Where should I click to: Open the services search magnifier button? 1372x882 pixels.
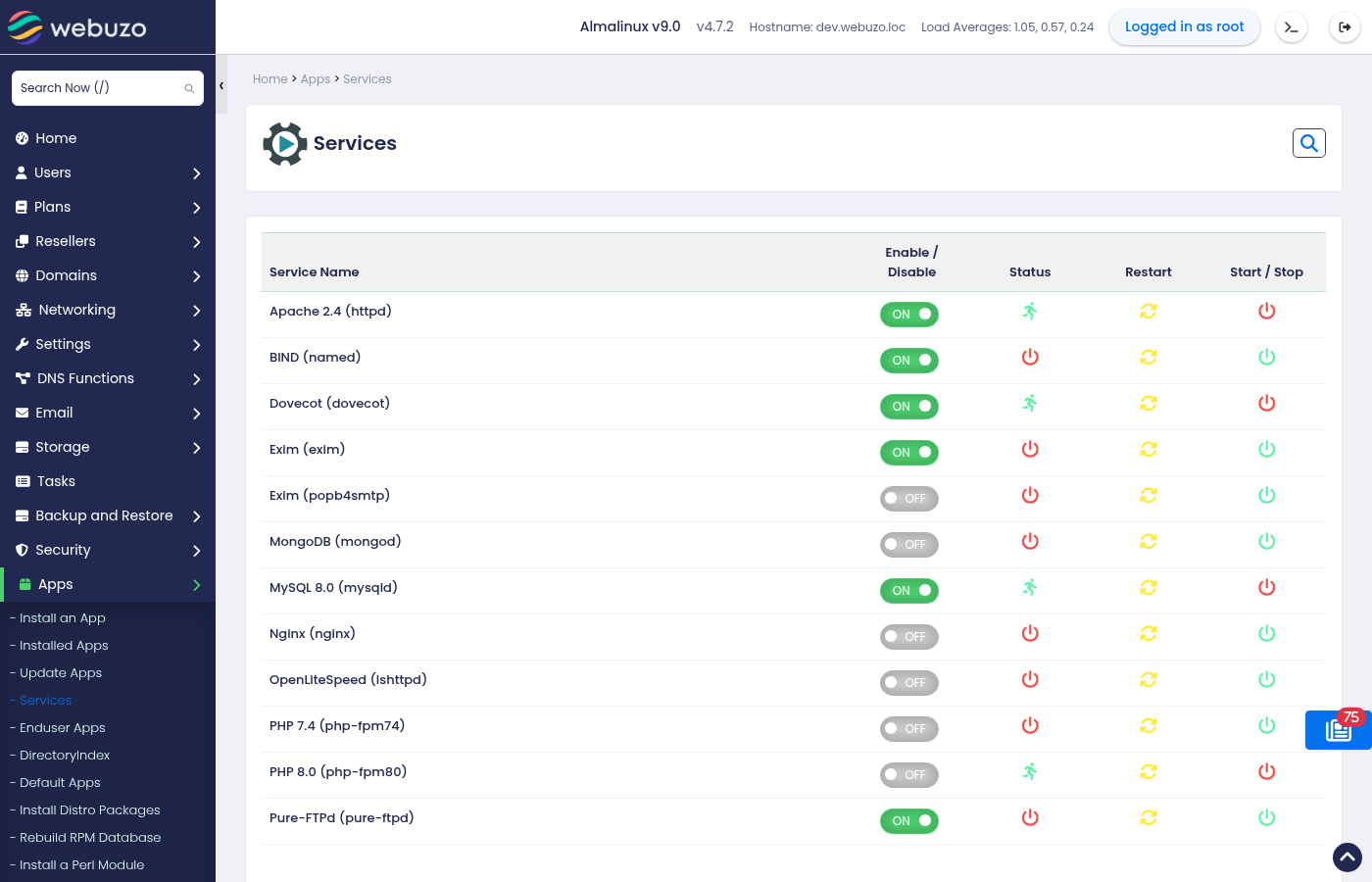[1309, 143]
